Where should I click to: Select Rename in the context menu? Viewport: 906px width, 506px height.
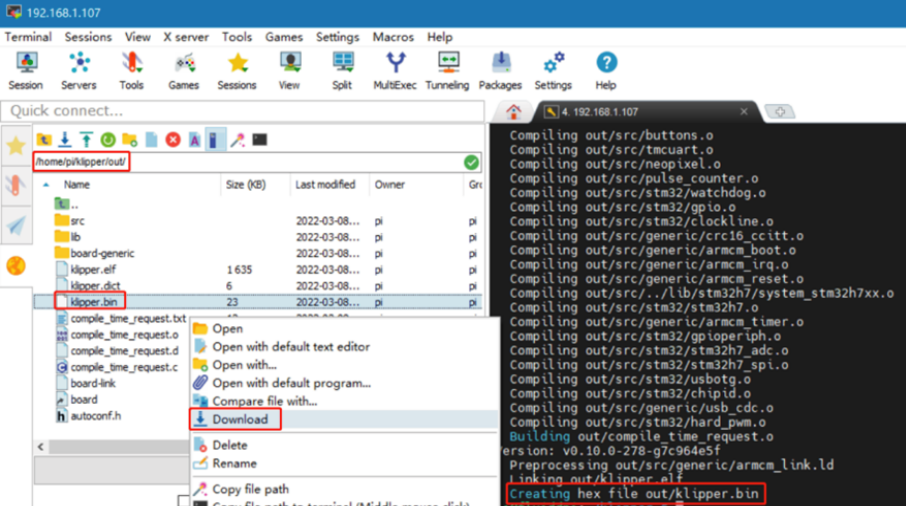pyautogui.click(x=234, y=463)
